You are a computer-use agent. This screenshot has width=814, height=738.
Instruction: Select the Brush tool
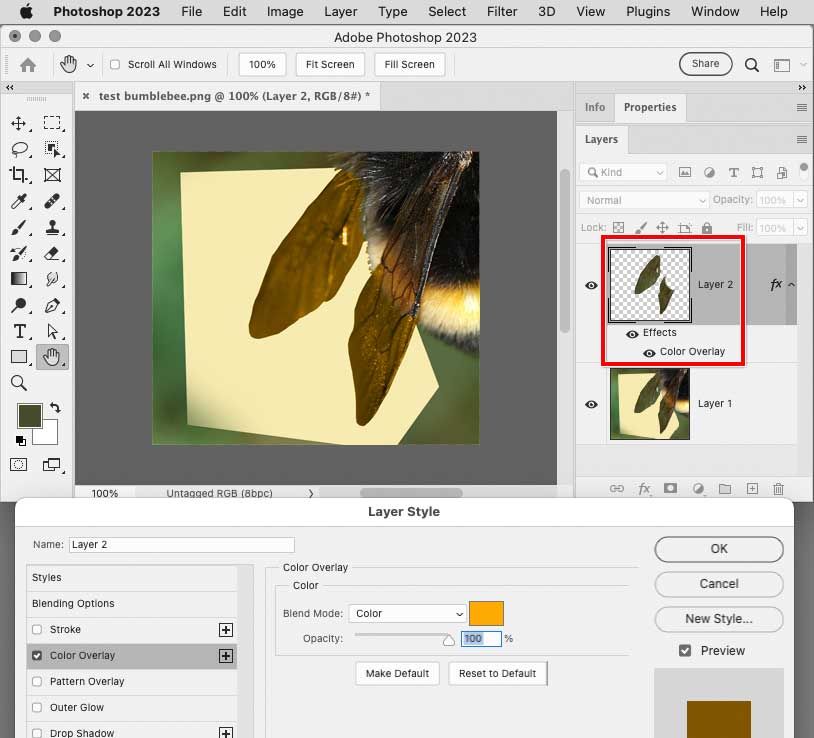[x=18, y=227]
